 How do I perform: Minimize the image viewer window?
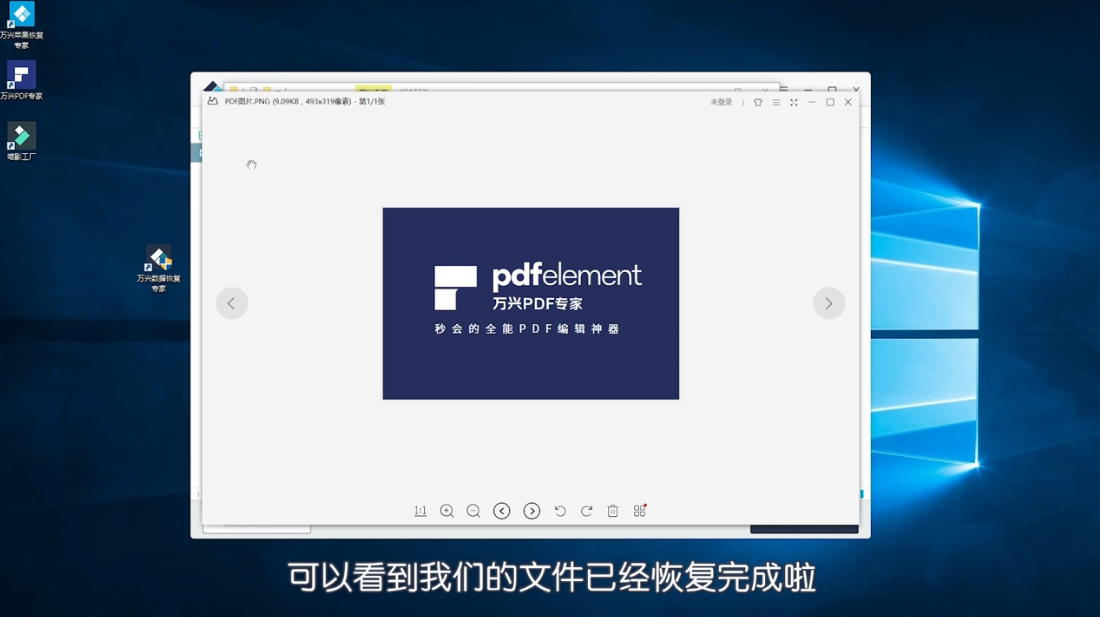[812, 102]
